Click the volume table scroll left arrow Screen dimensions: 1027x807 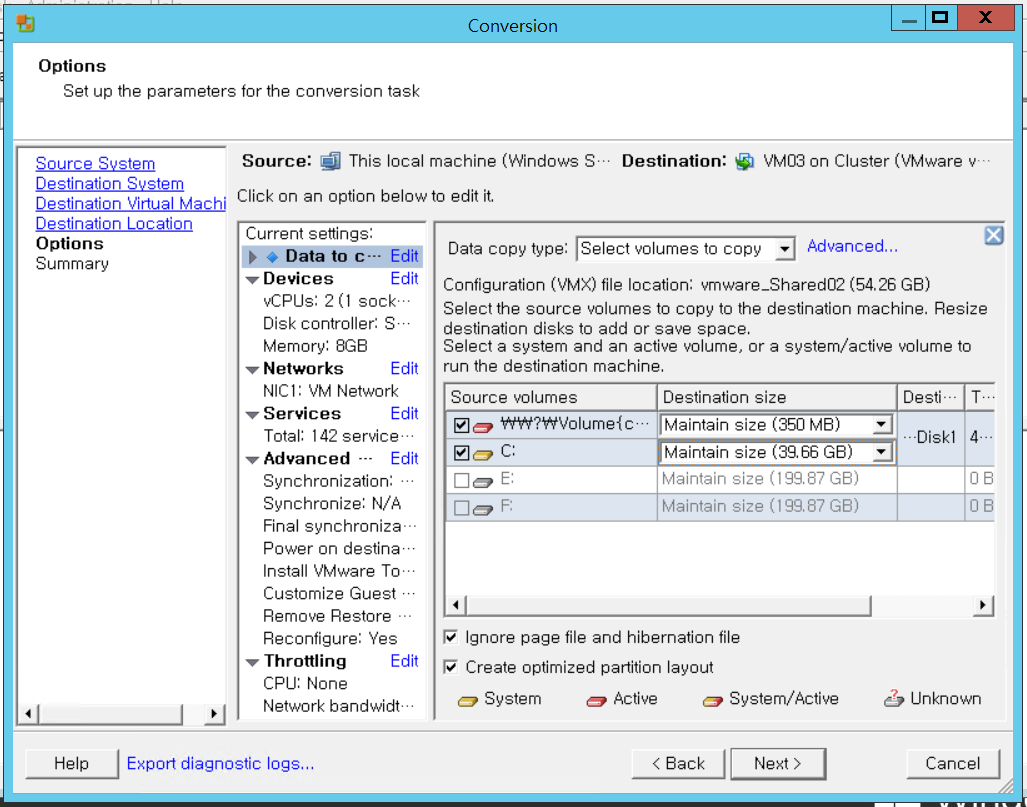coord(457,605)
